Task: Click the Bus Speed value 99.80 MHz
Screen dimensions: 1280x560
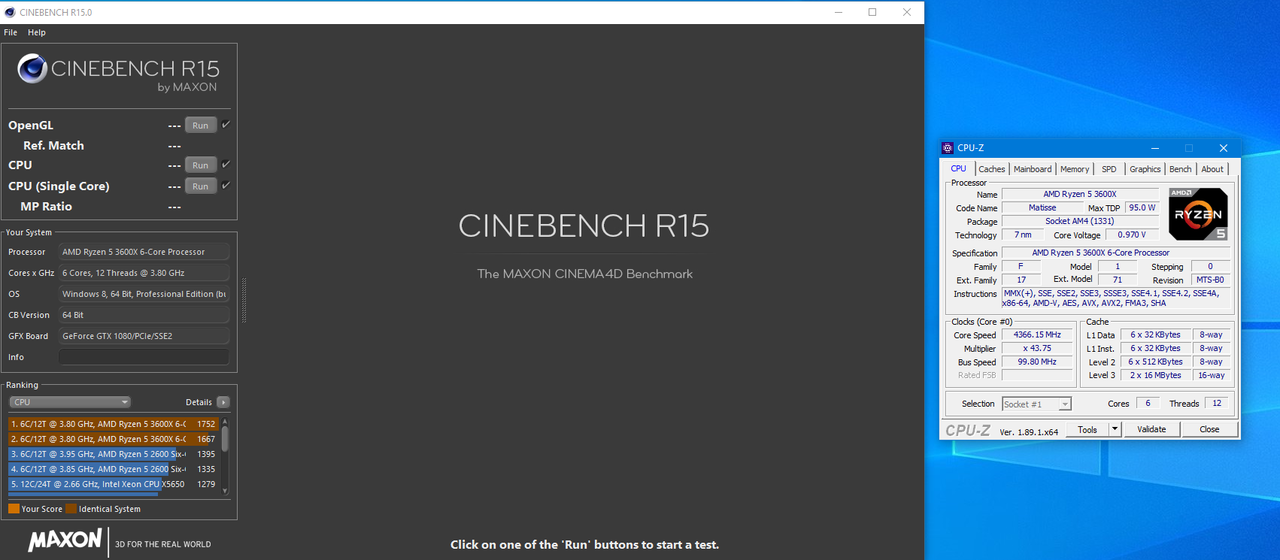Action: point(1038,362)
